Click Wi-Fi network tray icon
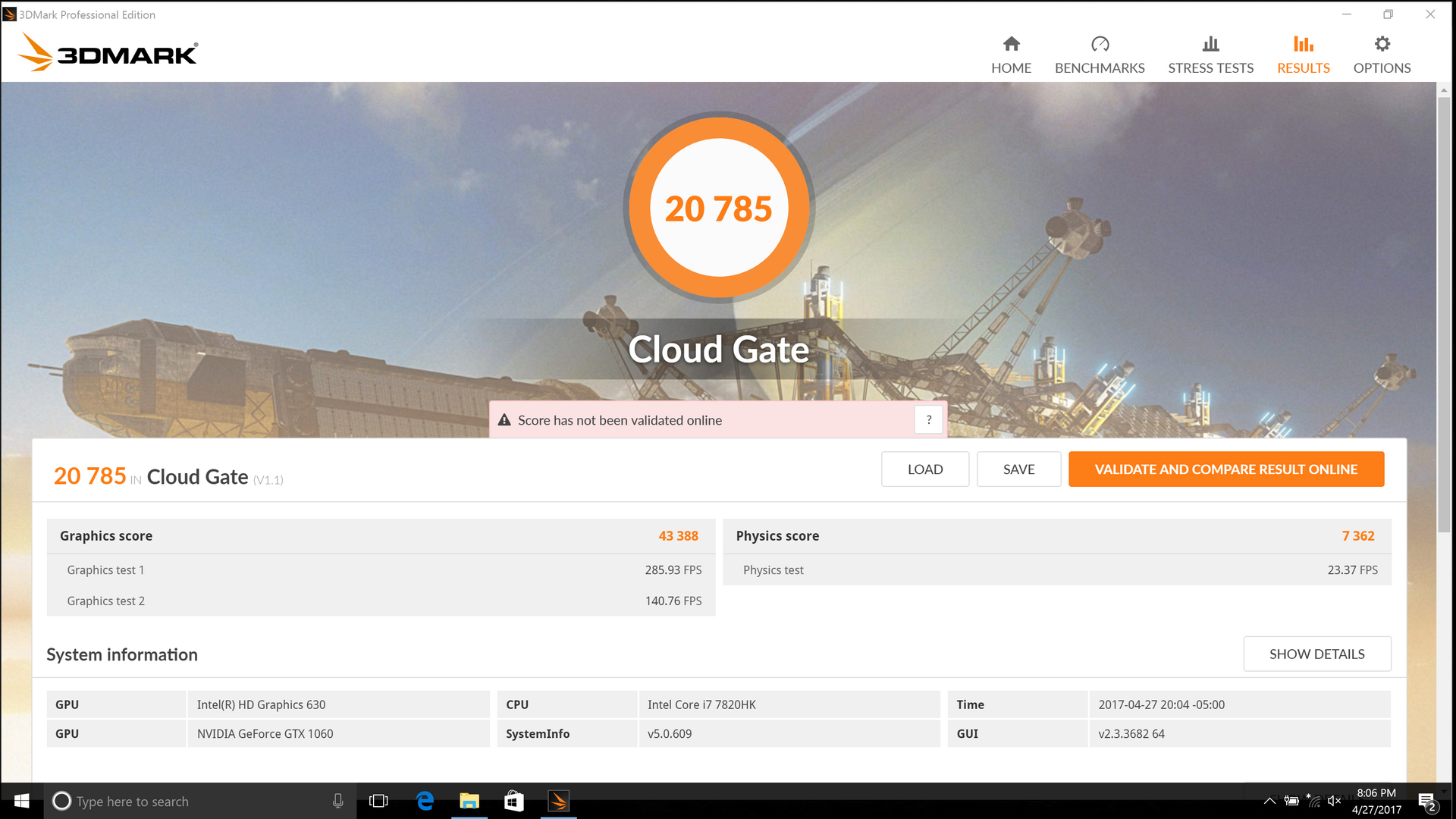The image size is (1456, 819). point(1313,801)
